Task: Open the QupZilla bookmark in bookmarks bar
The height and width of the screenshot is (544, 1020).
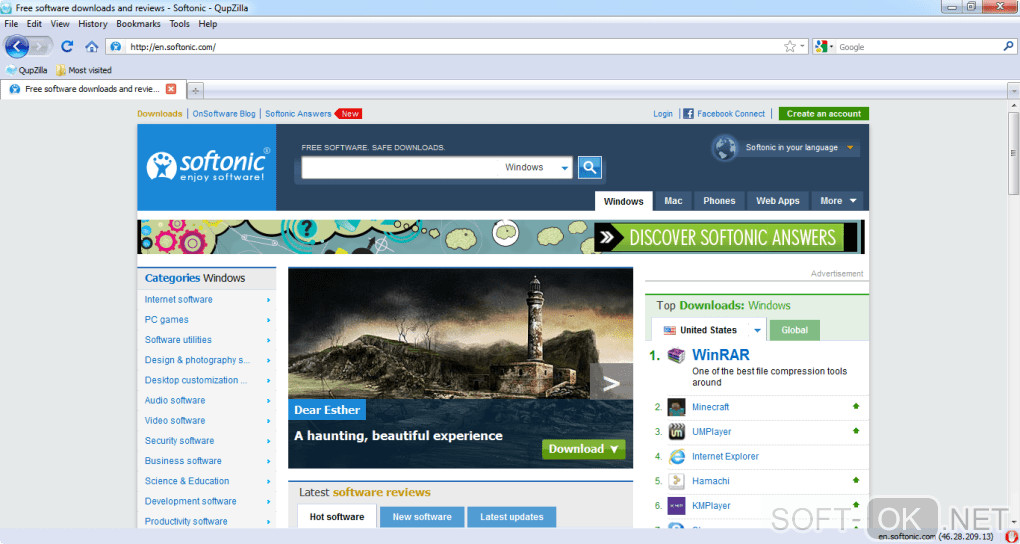Action: 27,70
